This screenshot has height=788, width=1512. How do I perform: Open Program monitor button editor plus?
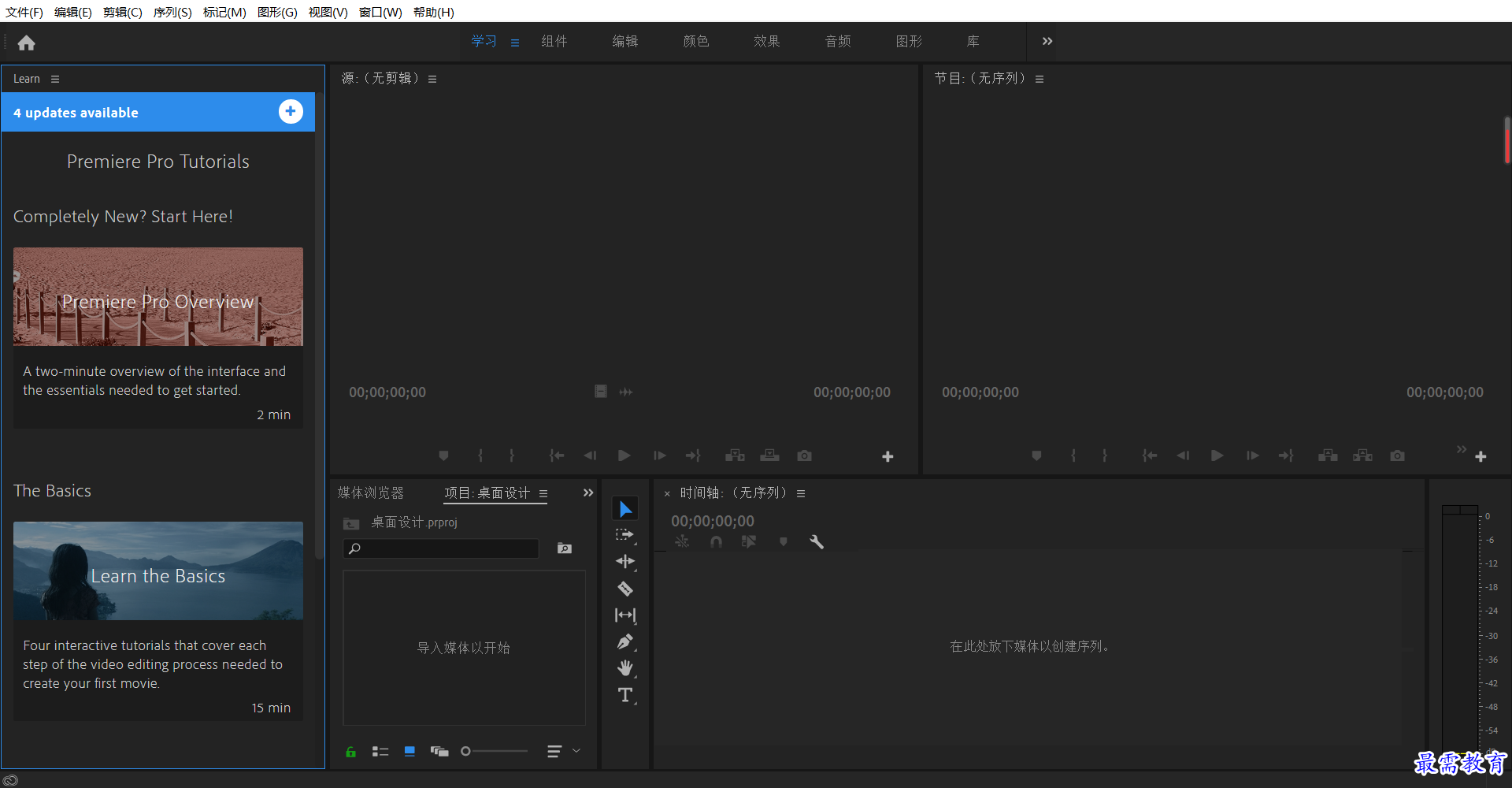(x=1480, y=456)
